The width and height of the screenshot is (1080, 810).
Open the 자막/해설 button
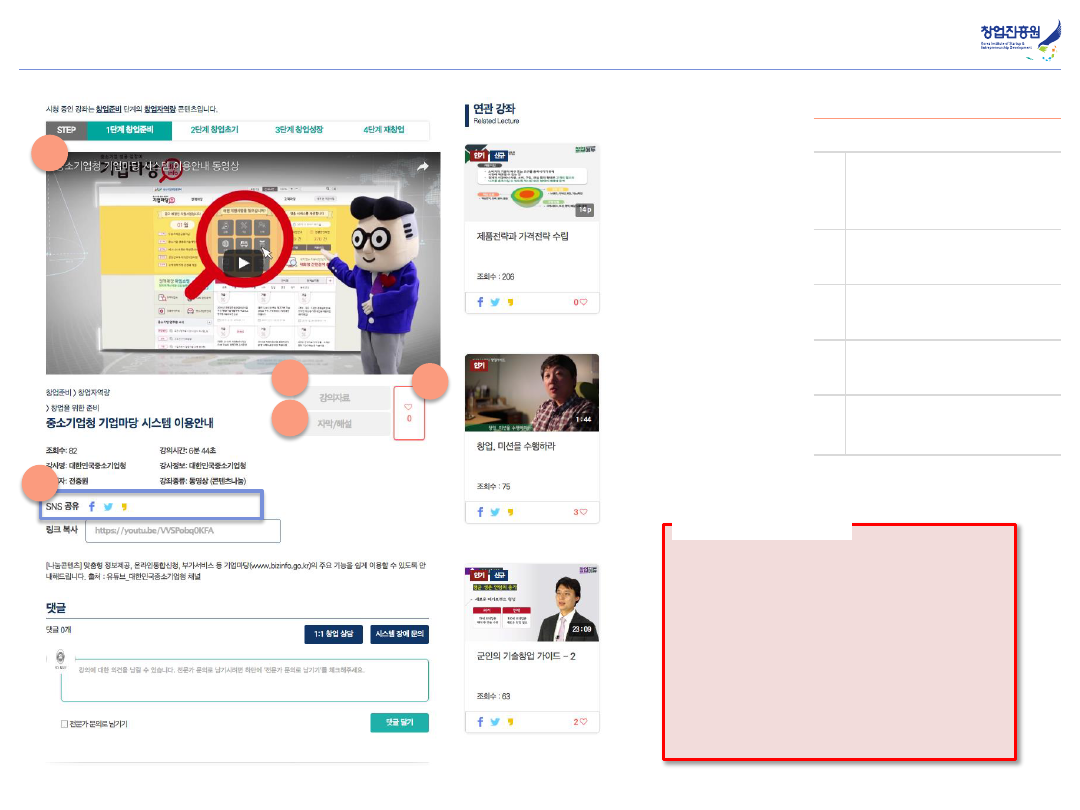tap(334, 424)
